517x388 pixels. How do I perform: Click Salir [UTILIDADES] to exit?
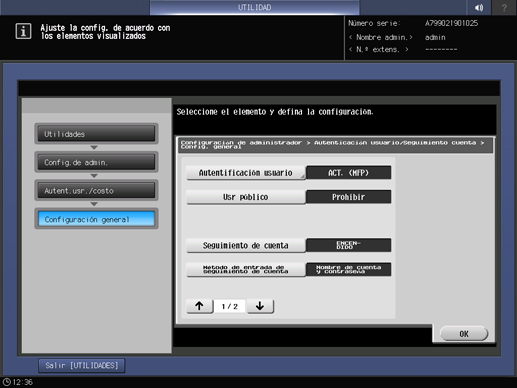pos(82,366)
